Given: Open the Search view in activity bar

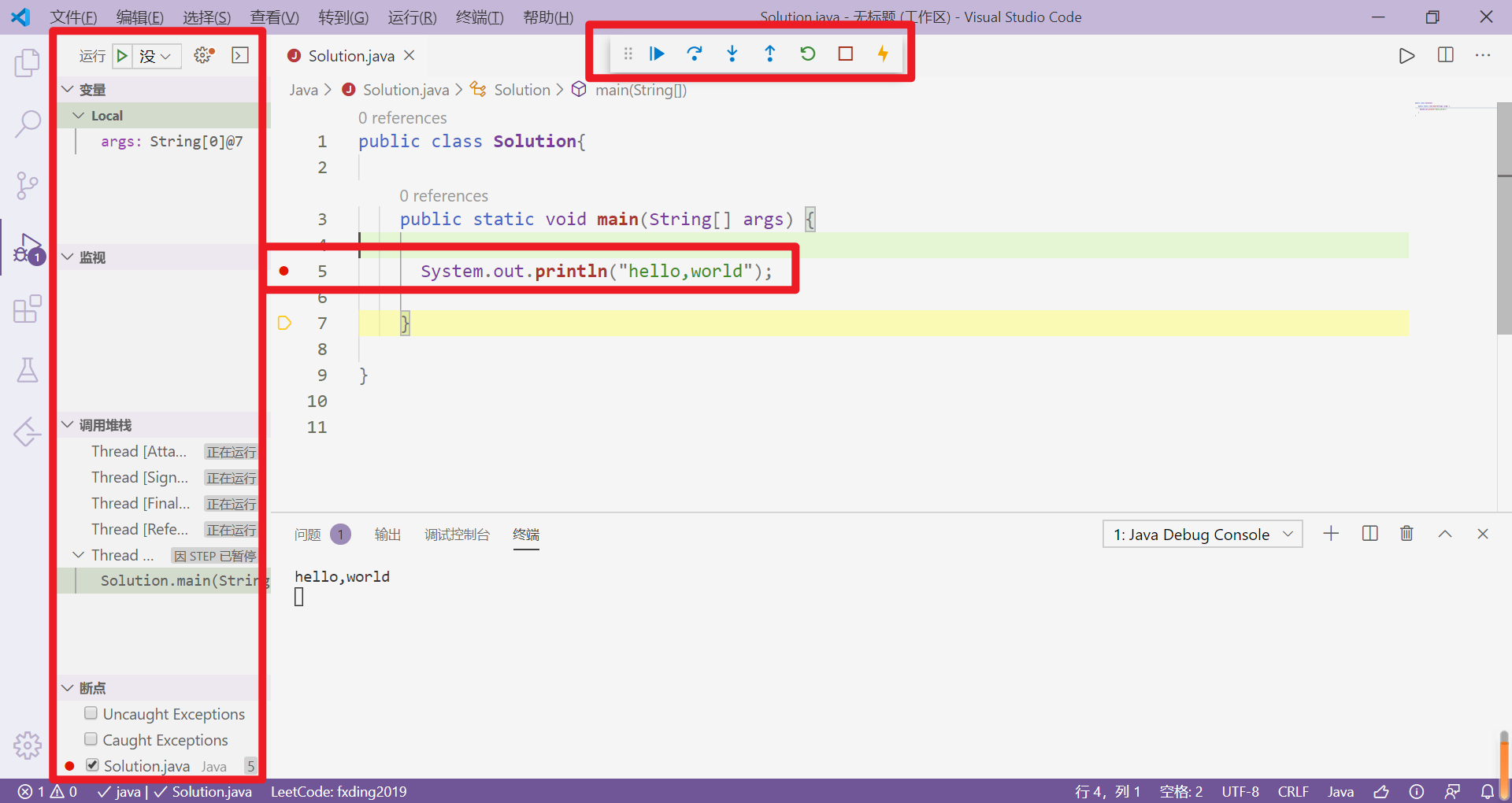Looking at the screenshot, I should click(x=27, y=124).
